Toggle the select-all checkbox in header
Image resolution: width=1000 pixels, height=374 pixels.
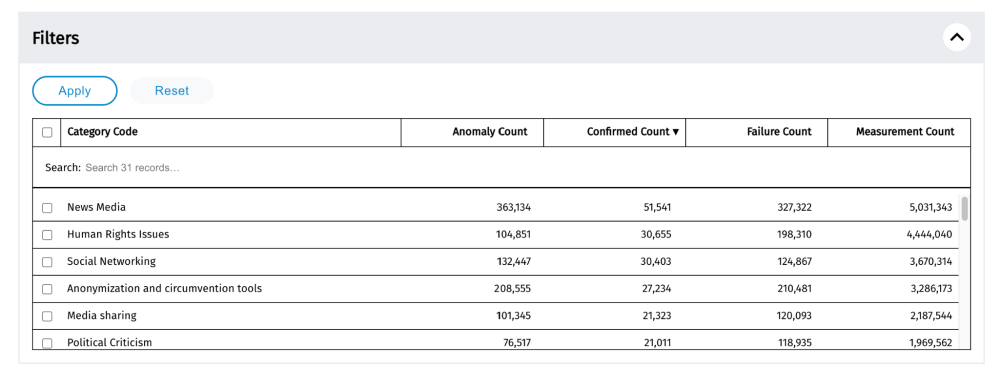tap(47, 132)
